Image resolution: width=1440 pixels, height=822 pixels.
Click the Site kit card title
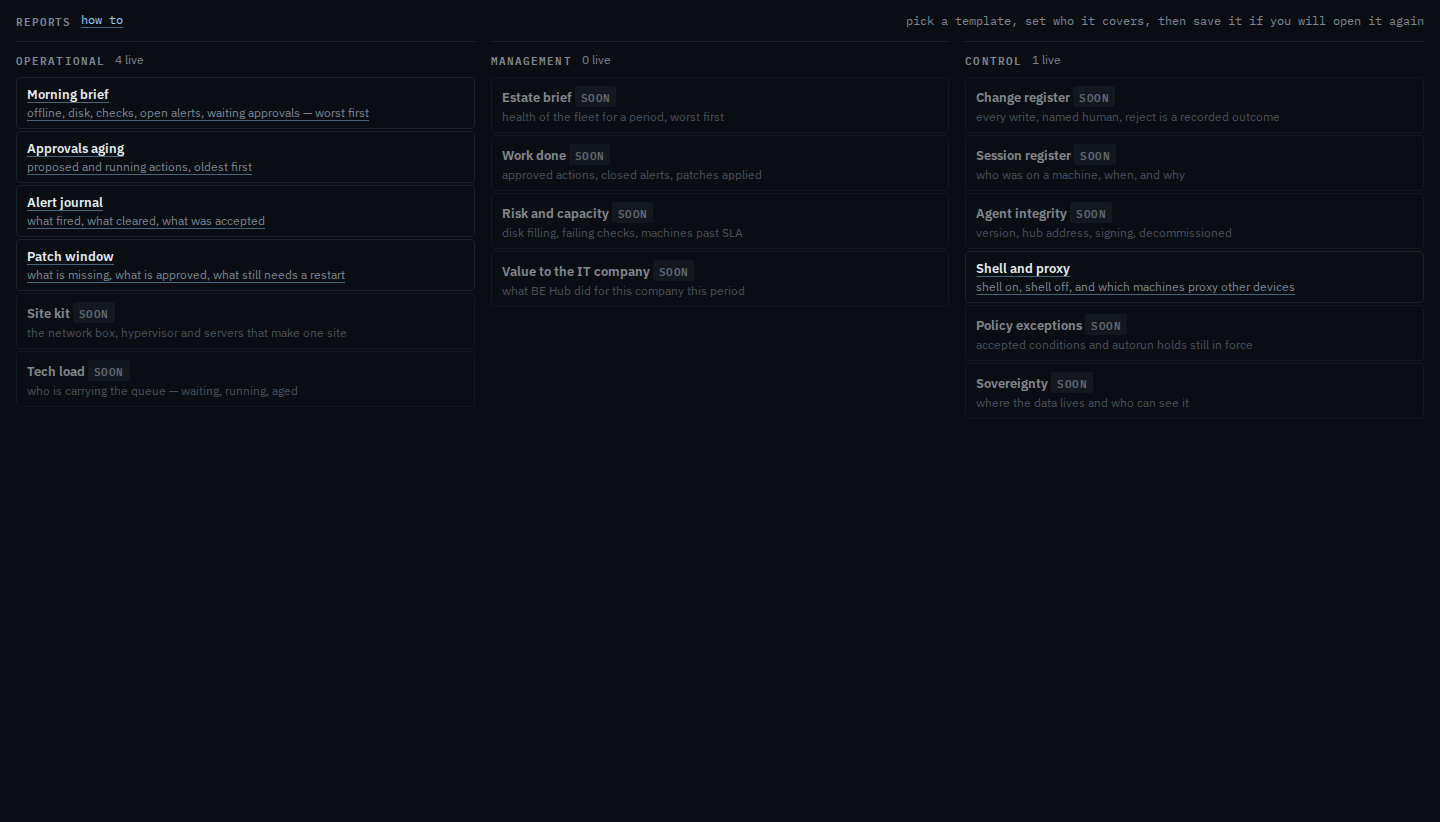pyautogui.click(x=48, y=313)
